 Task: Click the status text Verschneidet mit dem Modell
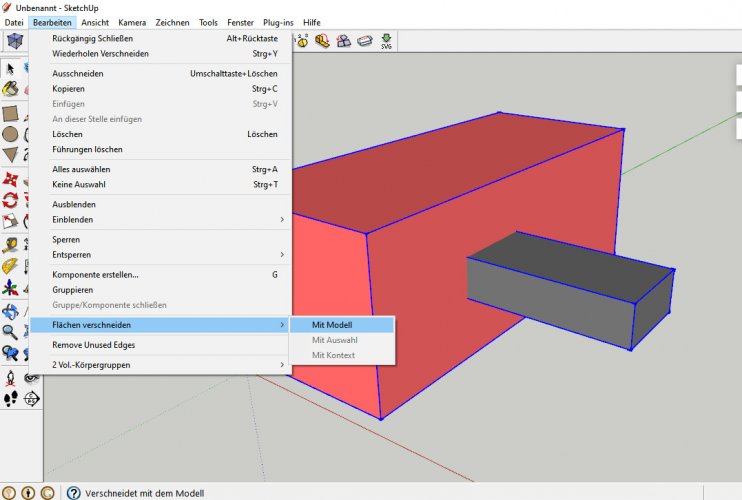[145, 493]
